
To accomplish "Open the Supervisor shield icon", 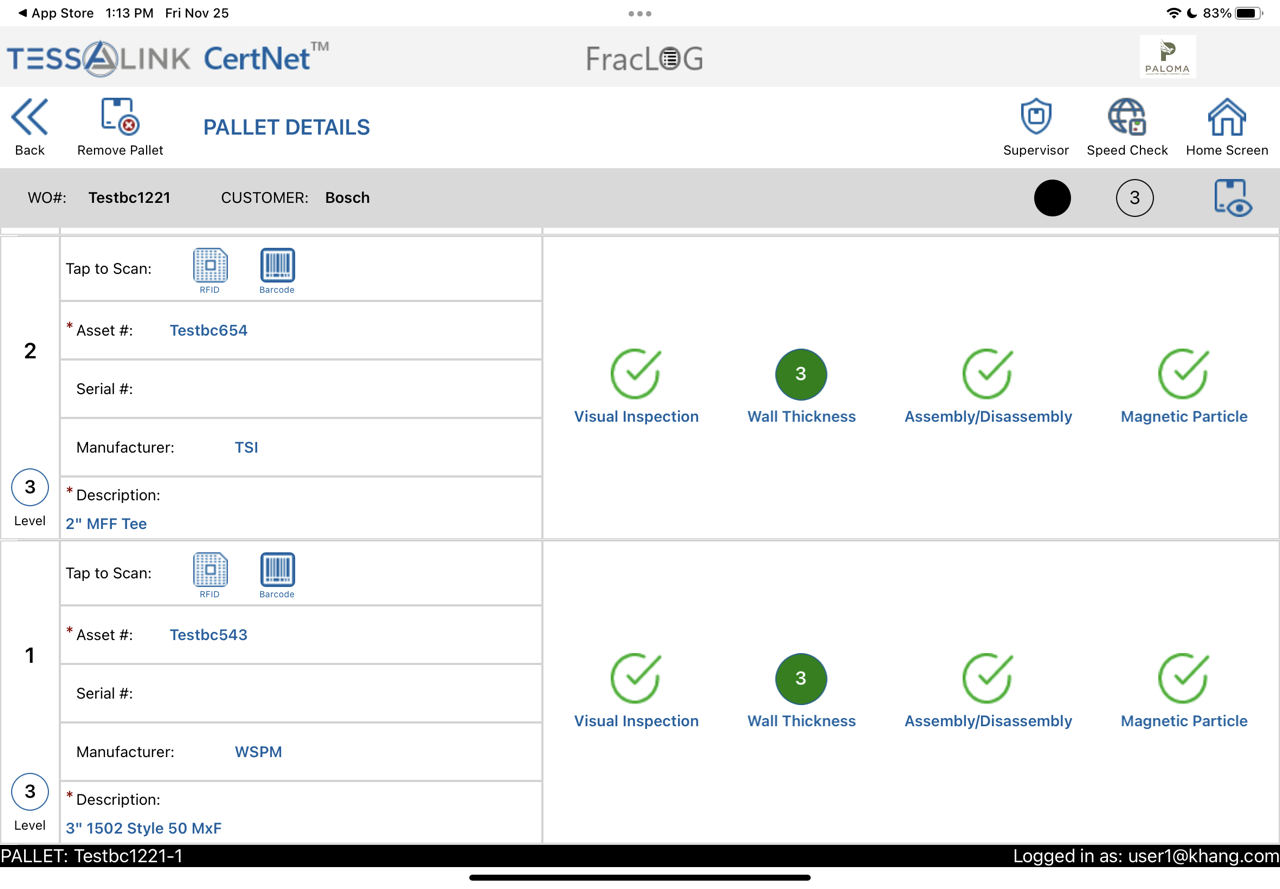I will pos(1036,117).
